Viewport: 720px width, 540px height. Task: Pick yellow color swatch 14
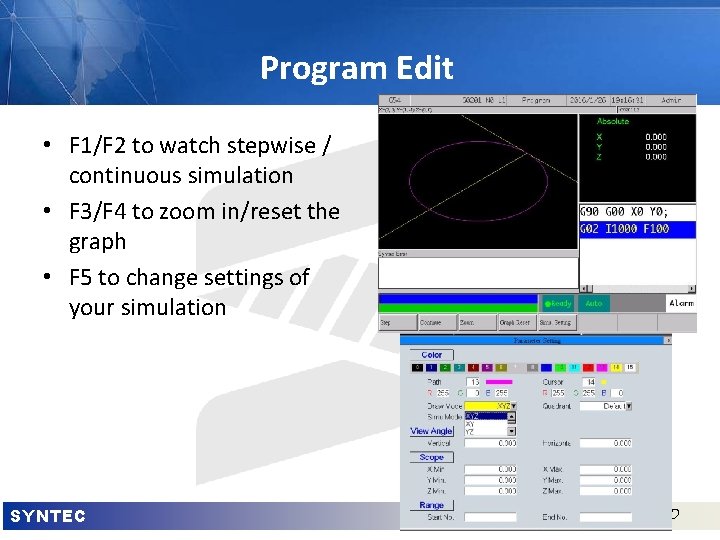[x=616, y=368]
